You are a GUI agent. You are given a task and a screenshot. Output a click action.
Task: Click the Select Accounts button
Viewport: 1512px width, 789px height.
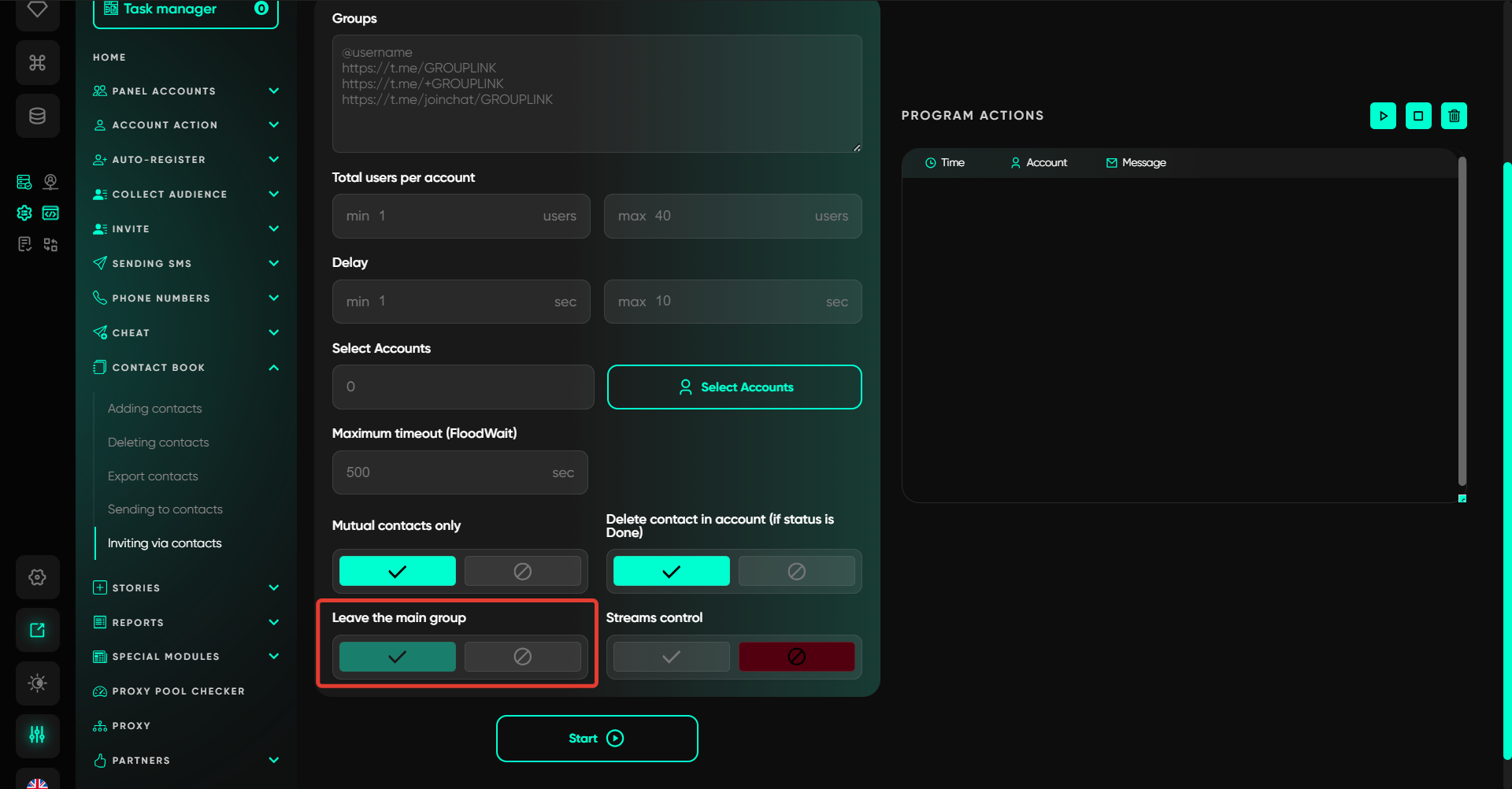(734, 387)
